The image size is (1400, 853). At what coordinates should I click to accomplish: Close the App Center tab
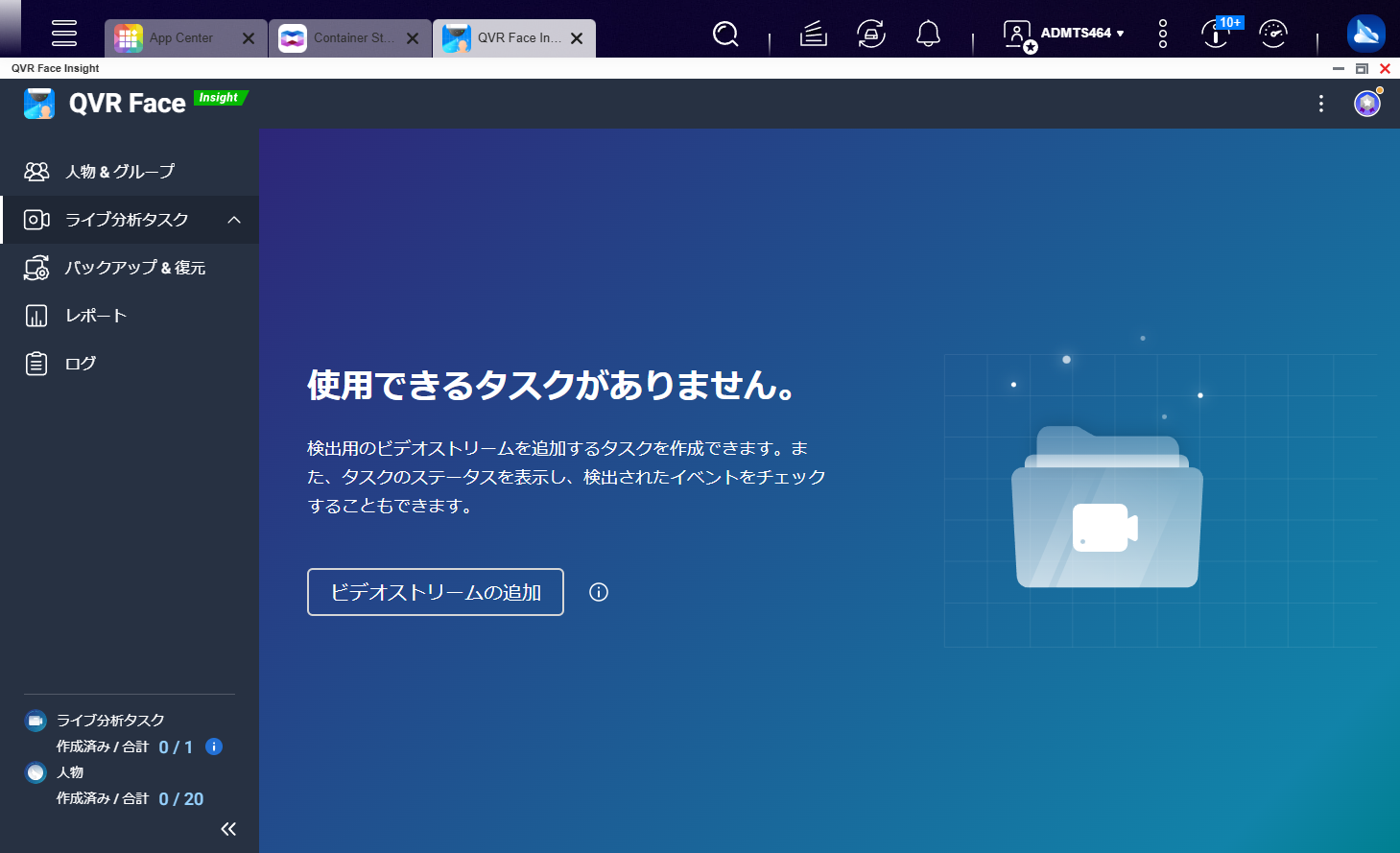pyautogui.click(x=249, y=38)
